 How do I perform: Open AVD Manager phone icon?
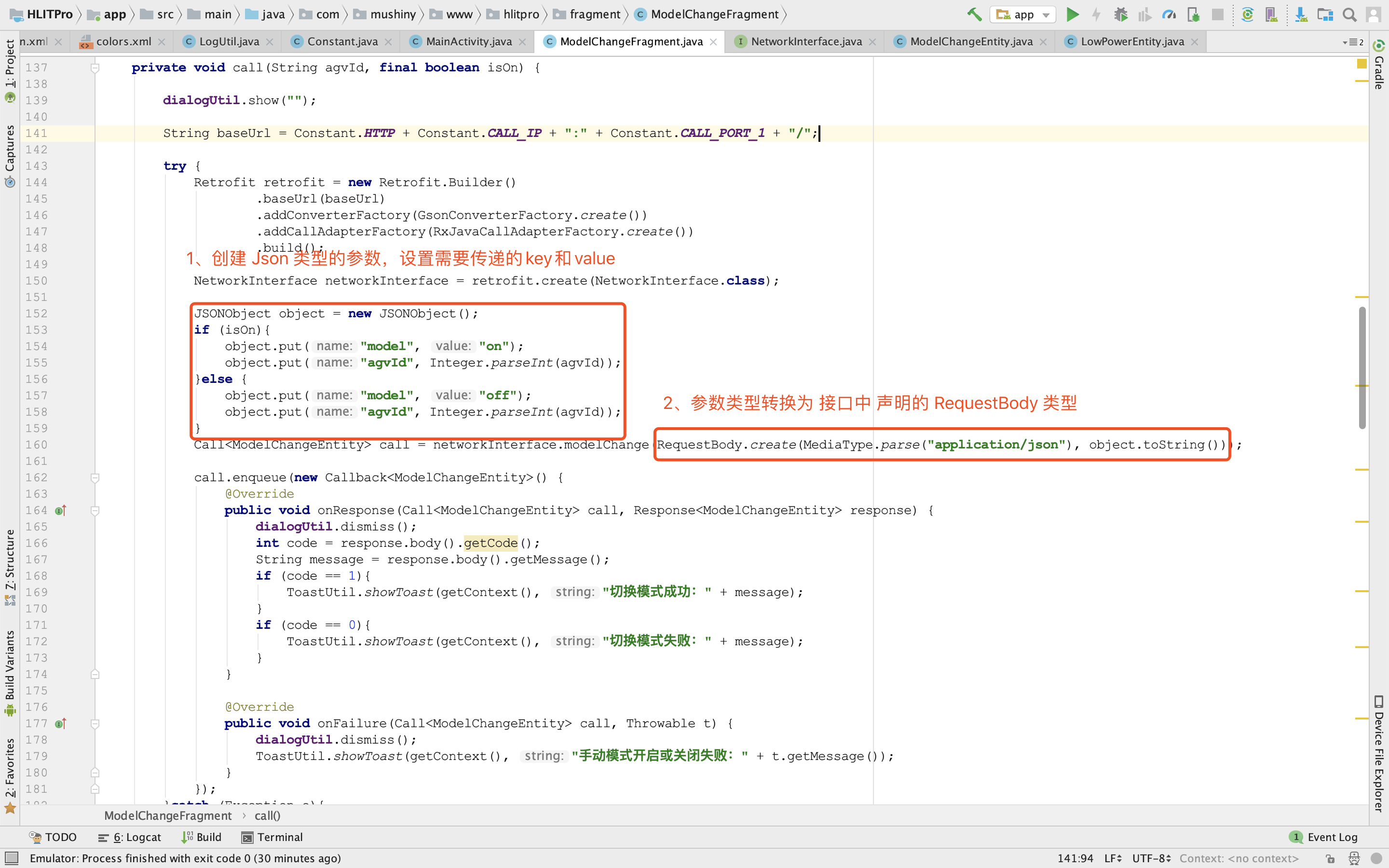1271,14
